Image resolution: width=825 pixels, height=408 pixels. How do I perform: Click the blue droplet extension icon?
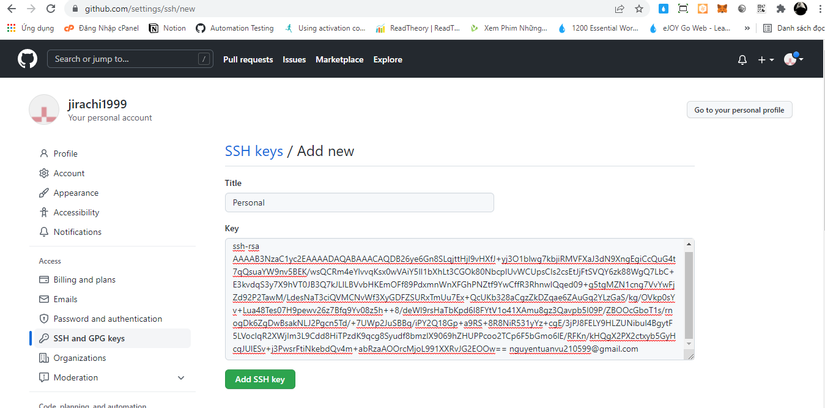(663, 8)
